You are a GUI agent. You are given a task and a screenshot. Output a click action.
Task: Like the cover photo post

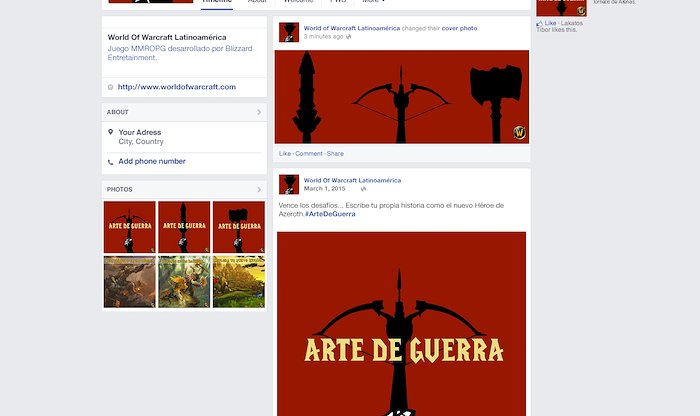(285, 154)
